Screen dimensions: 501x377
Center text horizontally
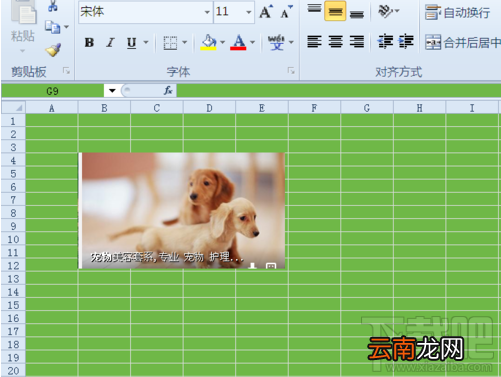pyautogui.click(x=335, y=42)
